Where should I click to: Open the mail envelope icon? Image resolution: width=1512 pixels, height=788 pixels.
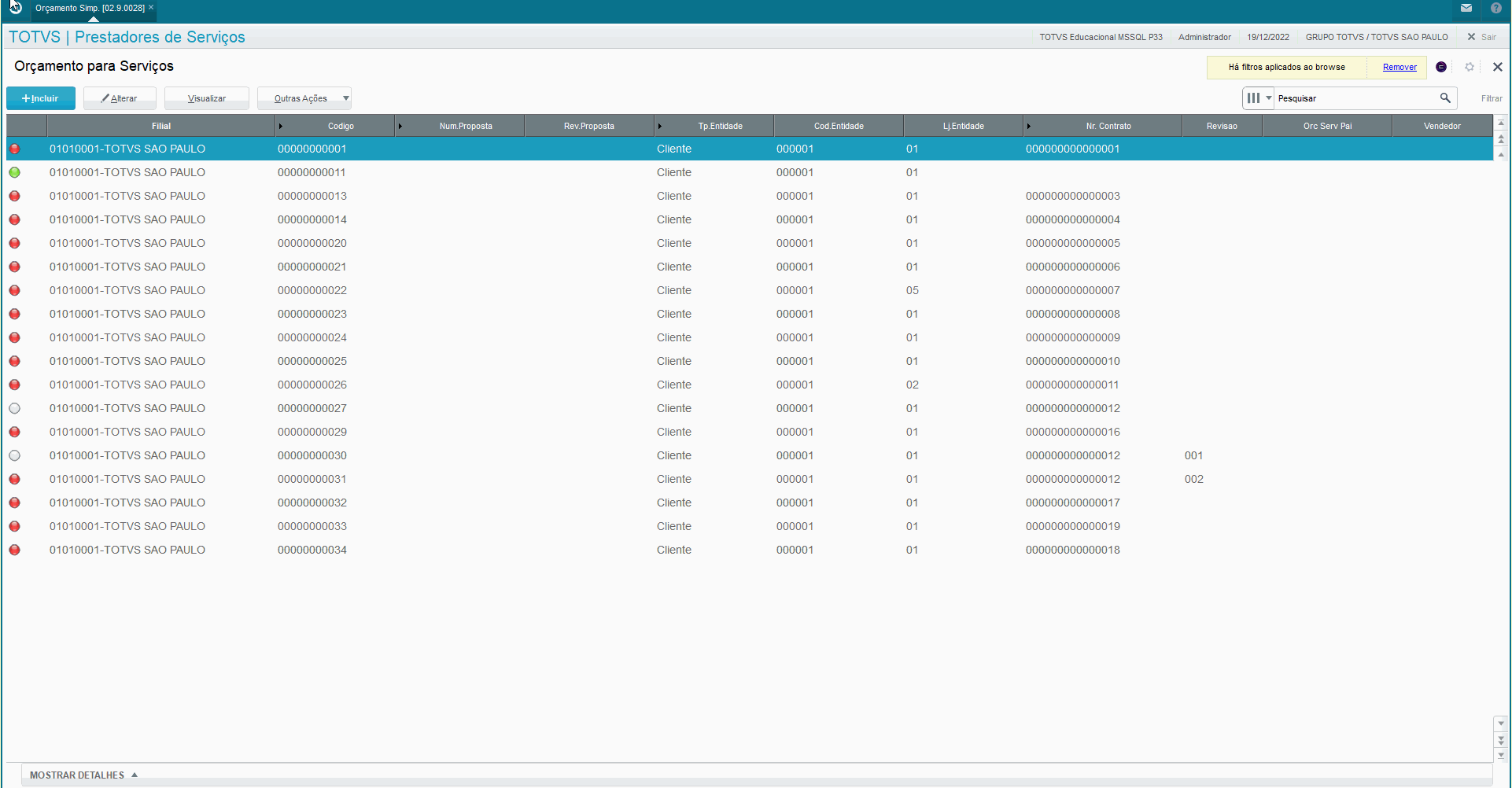[x=1466, y=8]
